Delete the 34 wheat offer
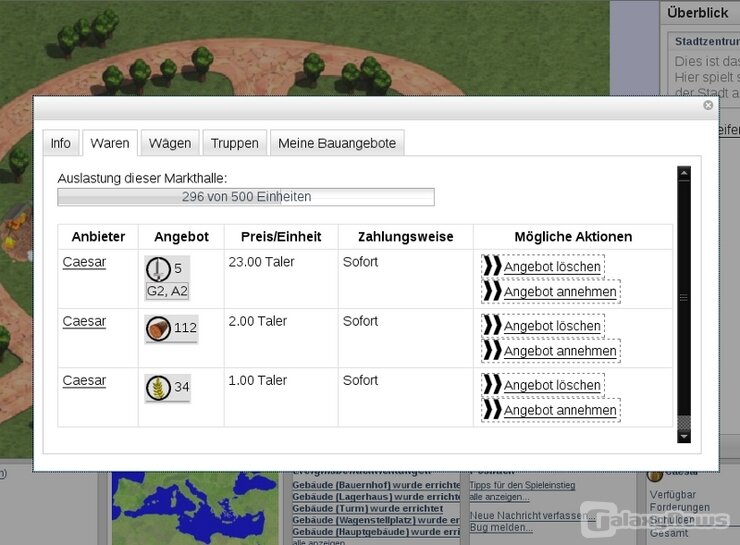Image resolution: width=740 pixels, height=545 pixels. (552, 385)
